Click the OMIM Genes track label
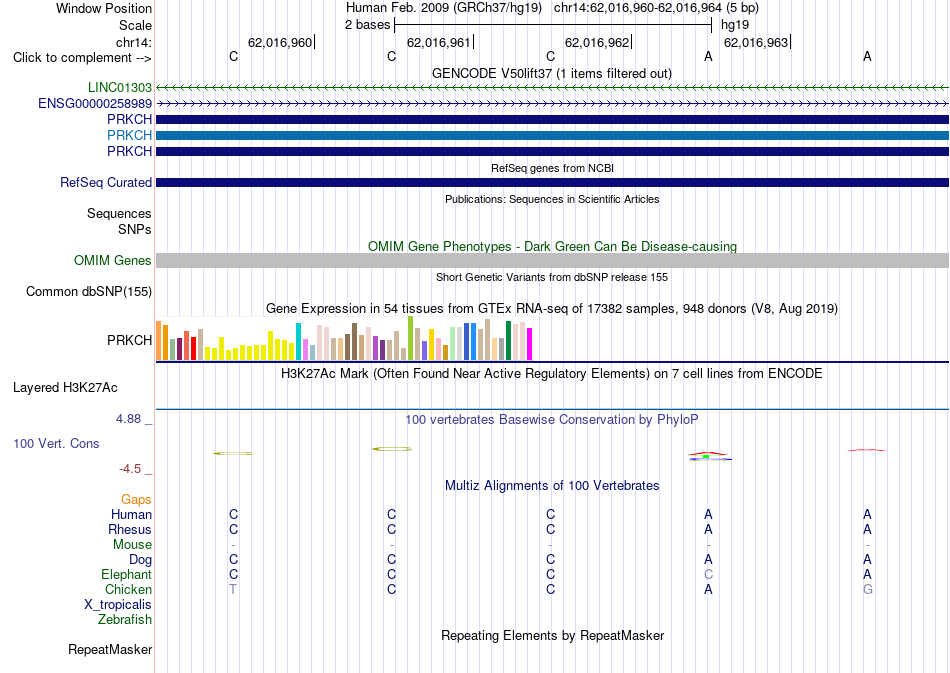 (113, 260)
